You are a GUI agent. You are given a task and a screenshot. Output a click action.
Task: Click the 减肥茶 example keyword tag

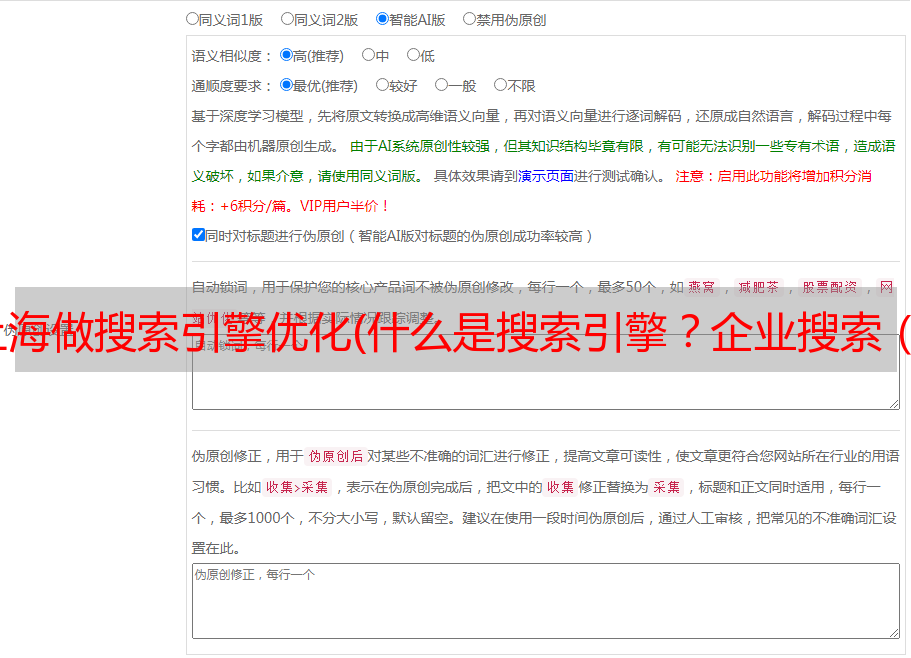758,287
